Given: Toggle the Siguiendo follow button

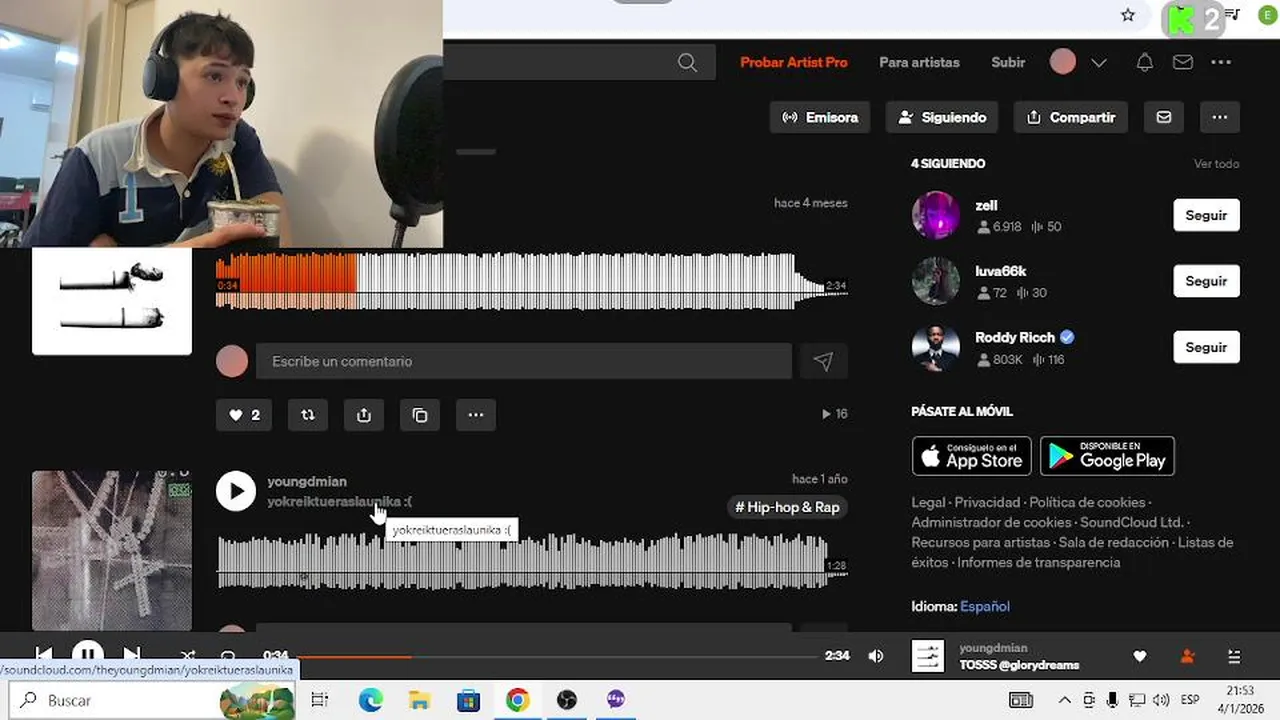Looking at the screenshot, I should coord(942,117).
